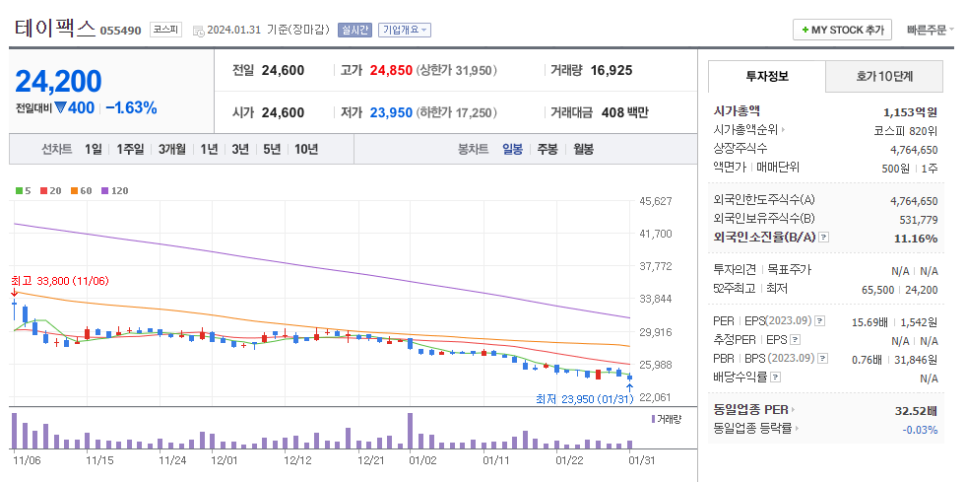Image resolution: width=966 pixels, height=482 pixels.
Task: Click the 외국인보유주식수 value 531,779
Action: (919, 219)
